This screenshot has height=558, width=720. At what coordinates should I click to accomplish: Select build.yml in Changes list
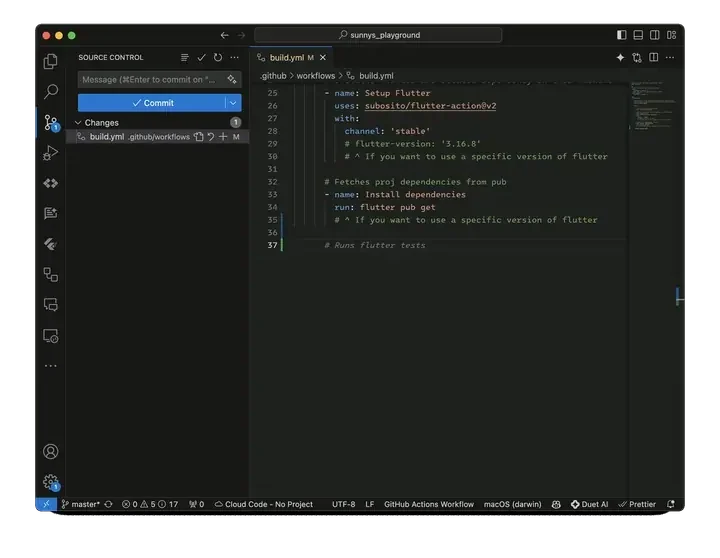pos(158,136)
